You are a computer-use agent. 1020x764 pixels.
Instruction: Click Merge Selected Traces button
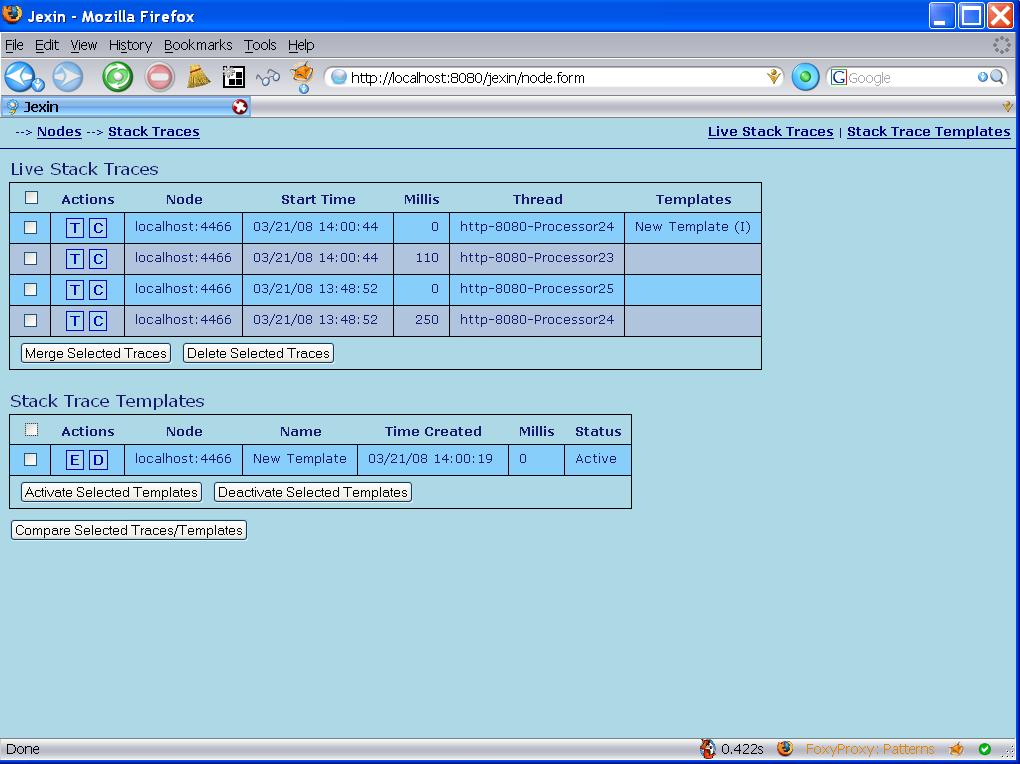[96, 353]
